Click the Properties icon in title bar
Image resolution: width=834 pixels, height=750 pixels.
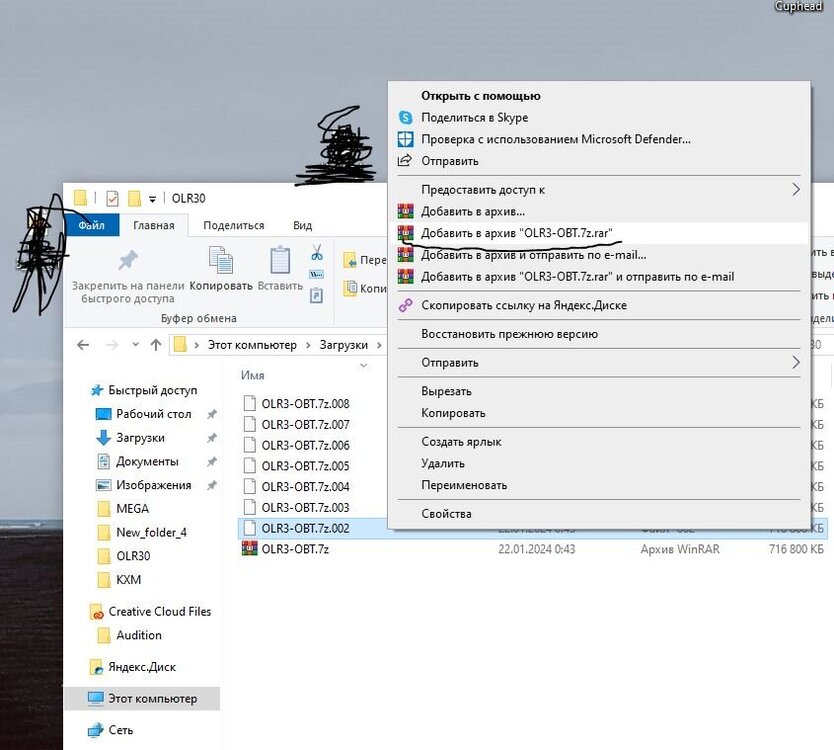(112, 198)
